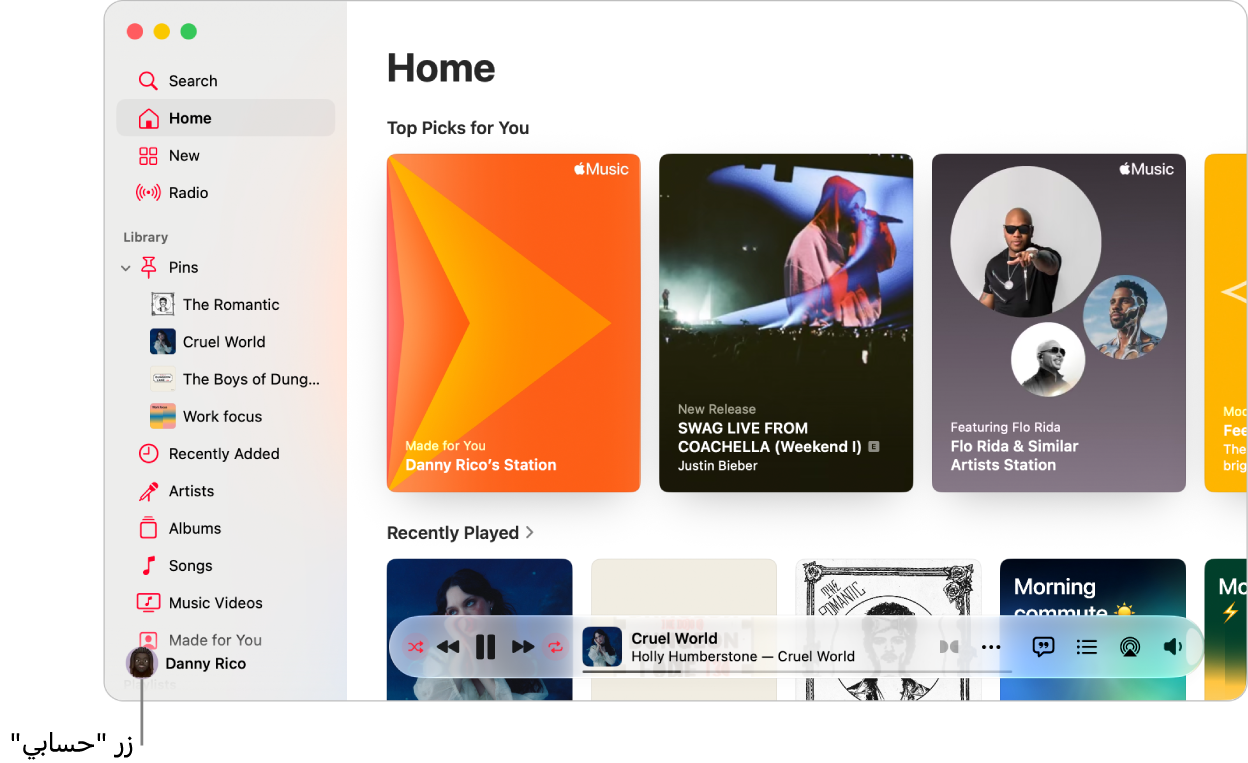The height and width of the screenshot is (763, 1248).
Task: Click the Library section label
Action: [x=146, y=237]
